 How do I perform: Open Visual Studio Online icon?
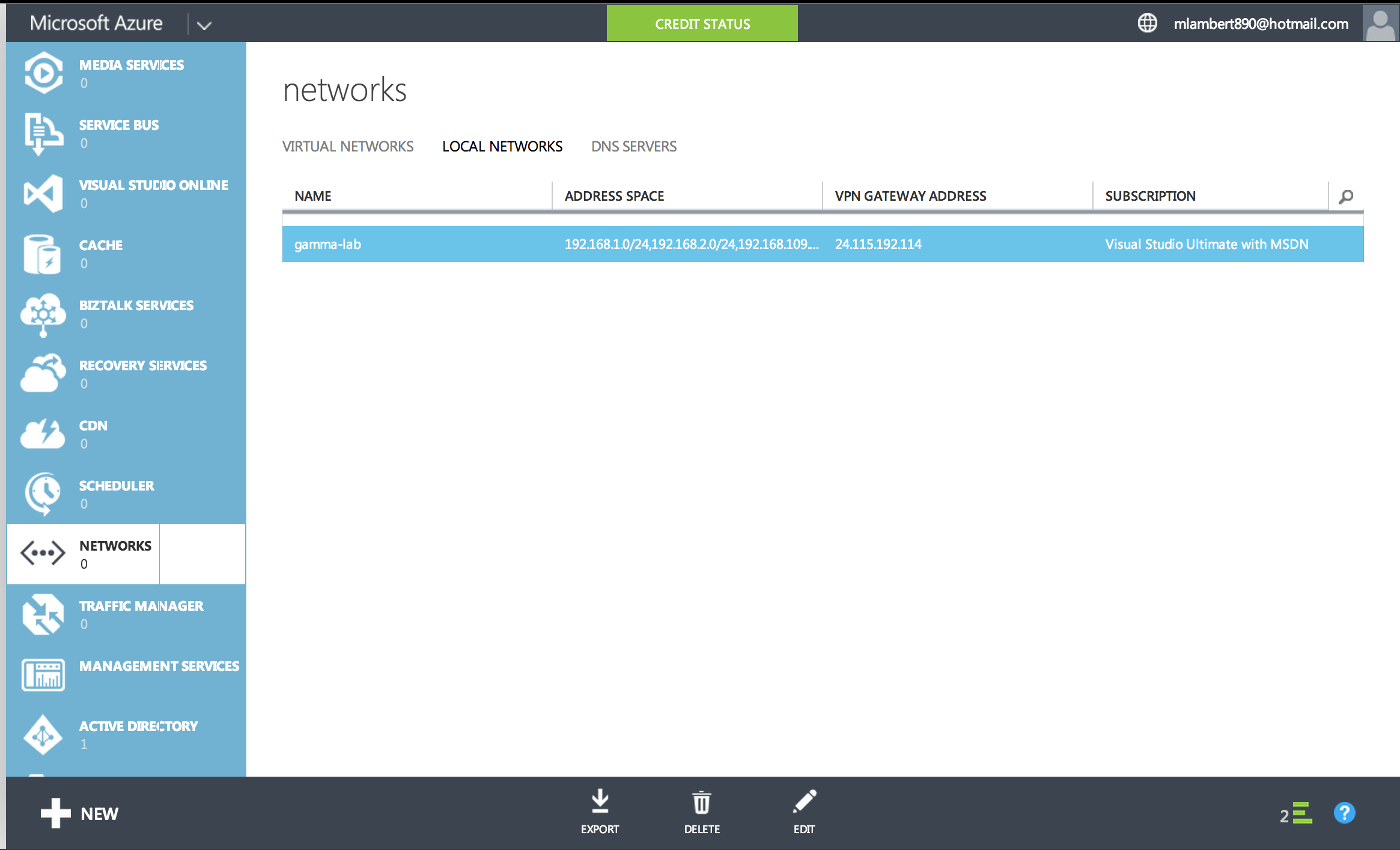(43, 193)
